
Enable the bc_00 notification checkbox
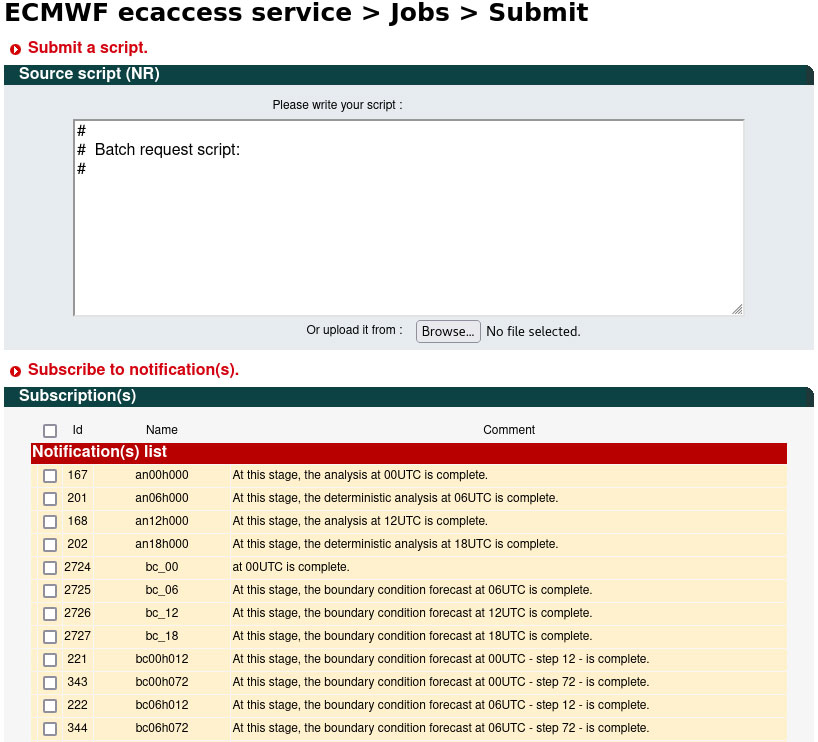[x=50, y=567]
